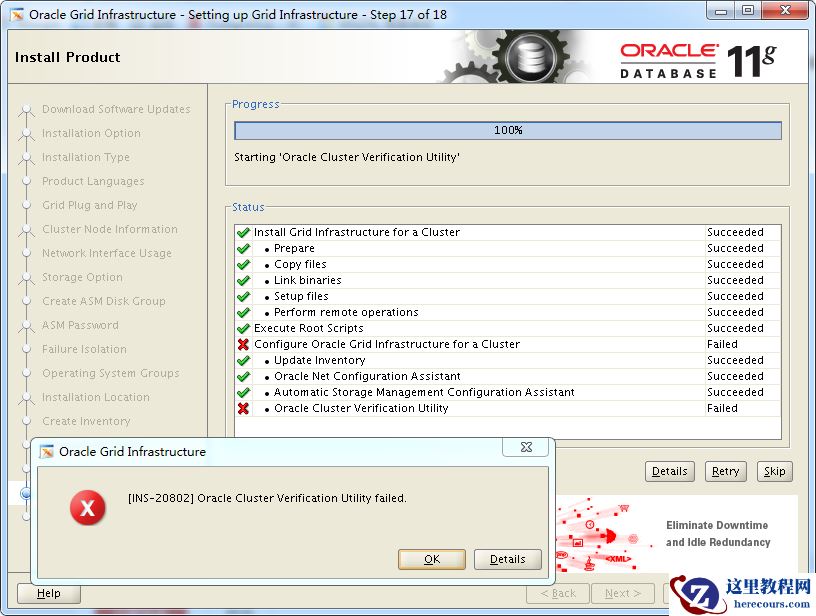Go to Network Interface Usage step
The width and height of the screenshot is (816, 616).
click(x=107, y=253)
